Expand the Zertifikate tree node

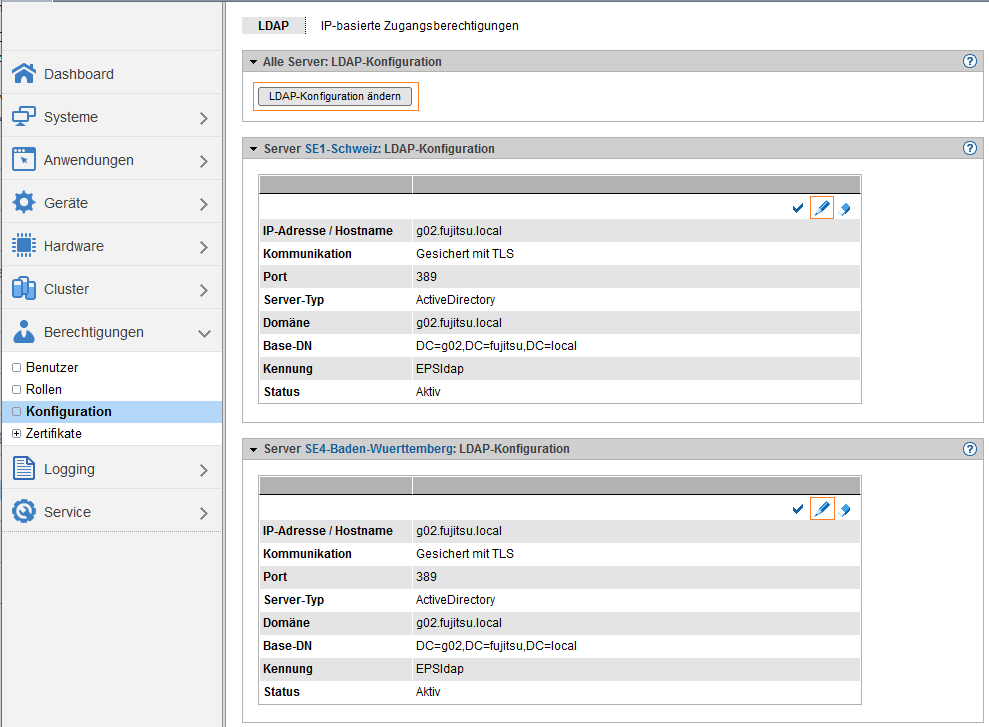click(x=16, y=434)
